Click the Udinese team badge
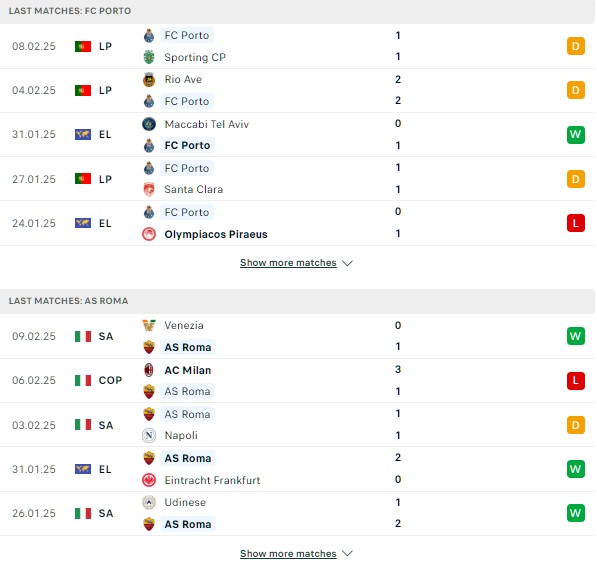Viewport: 597px width, 570px height. pyautogui.click(x=149, y=502)
